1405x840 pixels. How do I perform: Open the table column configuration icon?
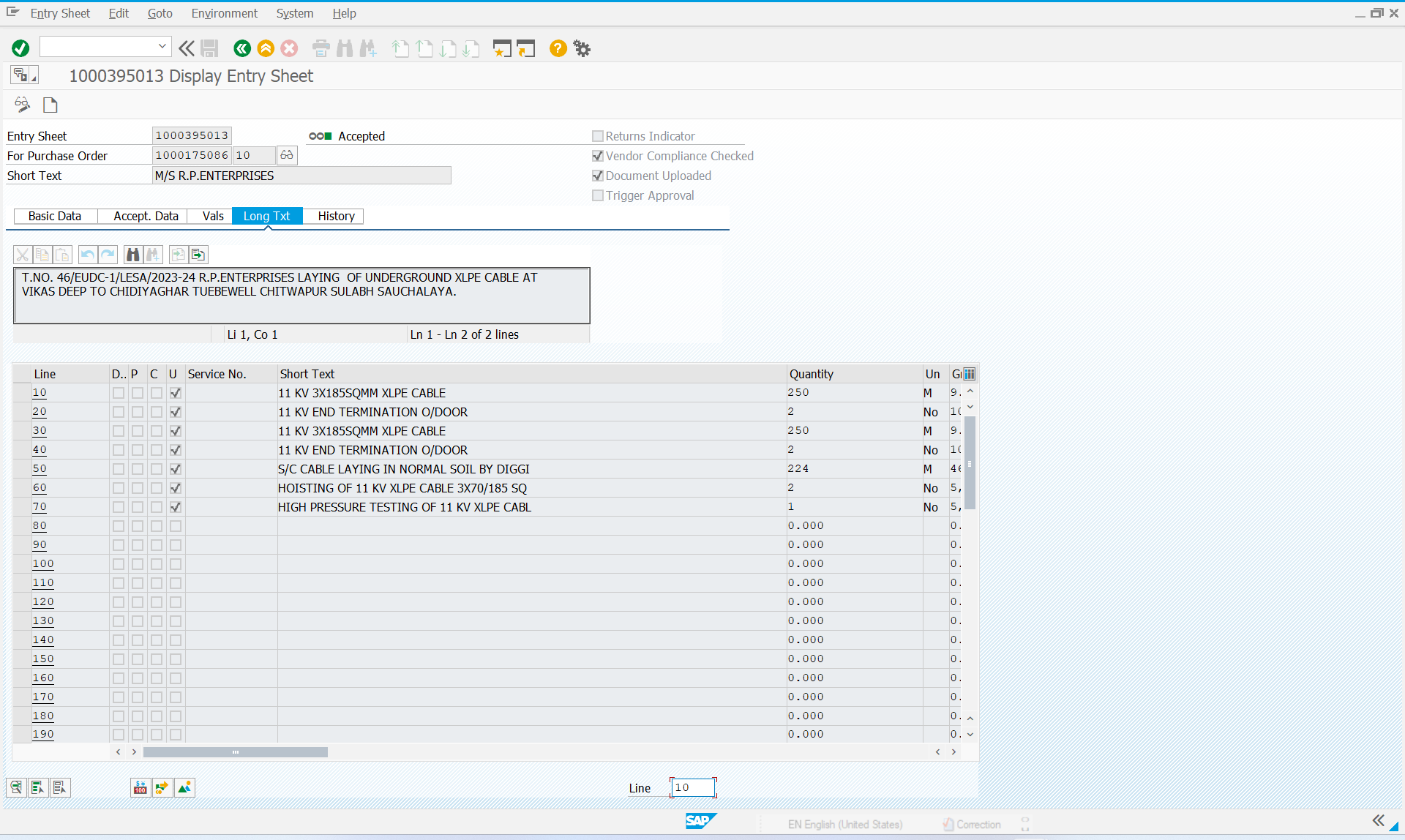coord(969,374)
